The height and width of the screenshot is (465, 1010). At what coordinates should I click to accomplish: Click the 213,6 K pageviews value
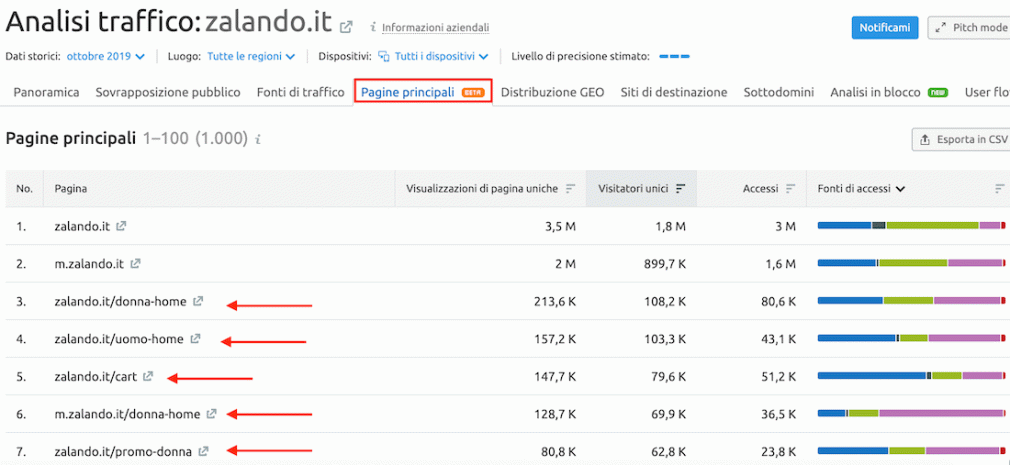[555, 301]
